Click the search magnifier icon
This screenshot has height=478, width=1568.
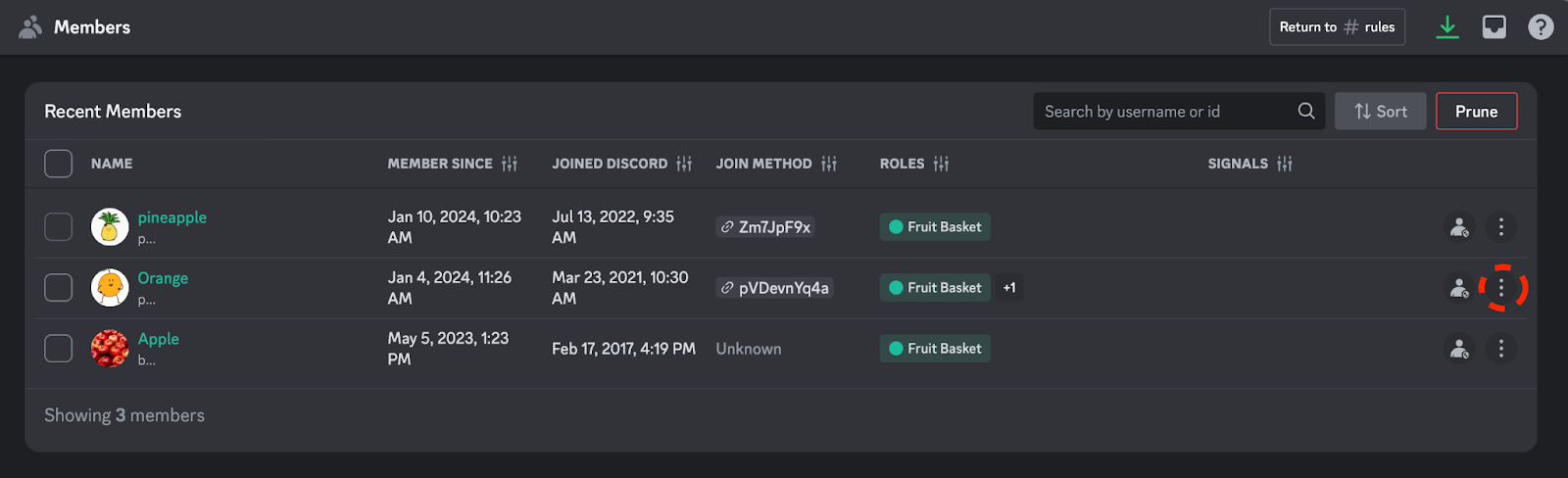(1306, 112)
